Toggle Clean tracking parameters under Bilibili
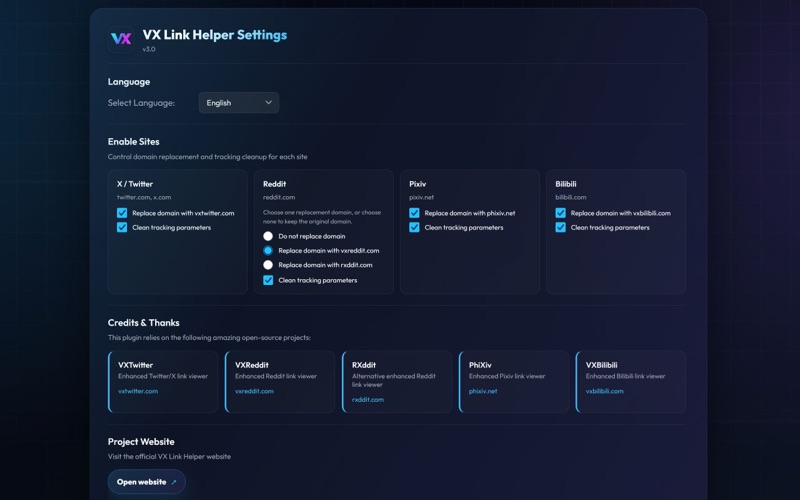This screenshot has width=800, height=500. [560, 227]
